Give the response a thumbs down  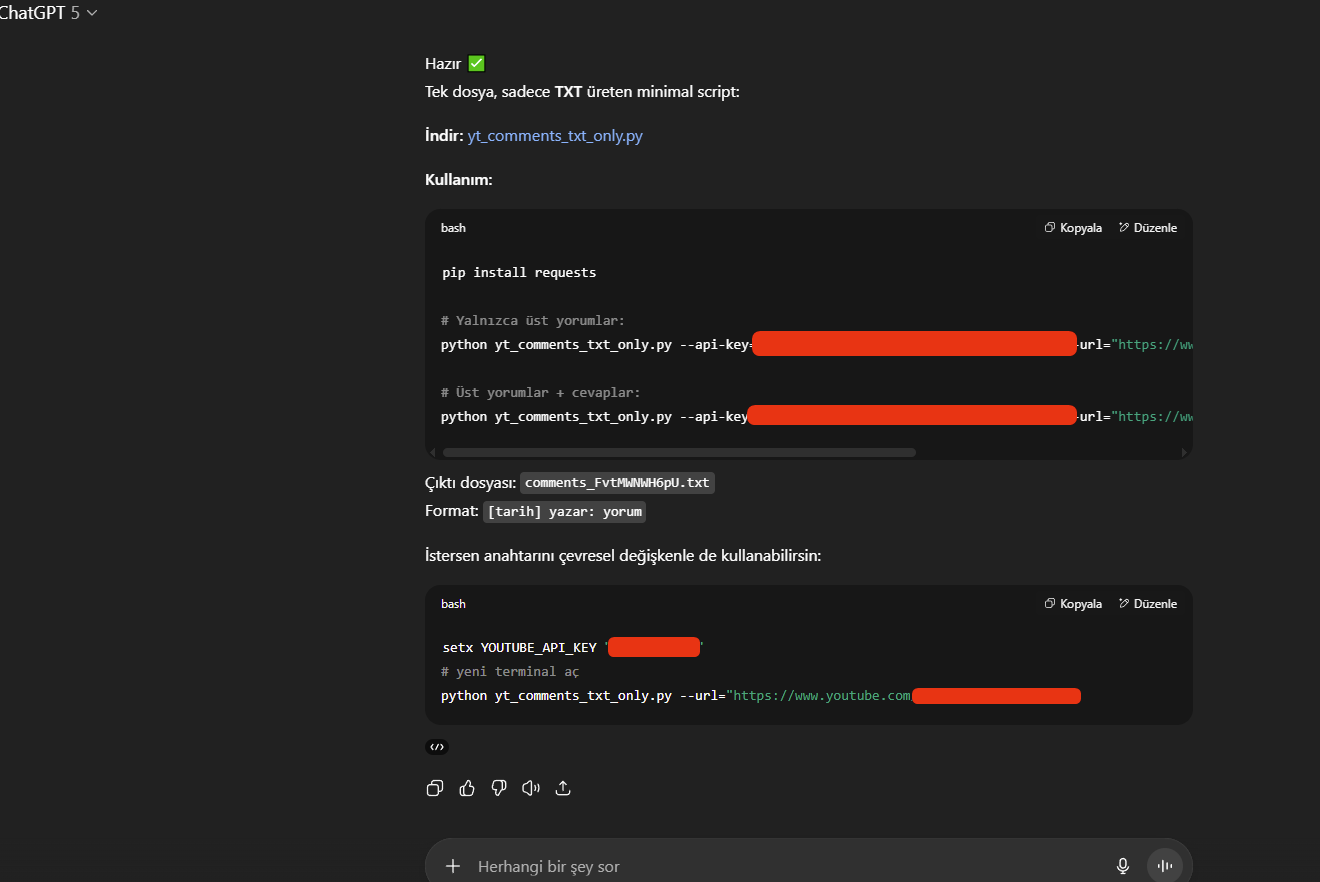(499, 788)
